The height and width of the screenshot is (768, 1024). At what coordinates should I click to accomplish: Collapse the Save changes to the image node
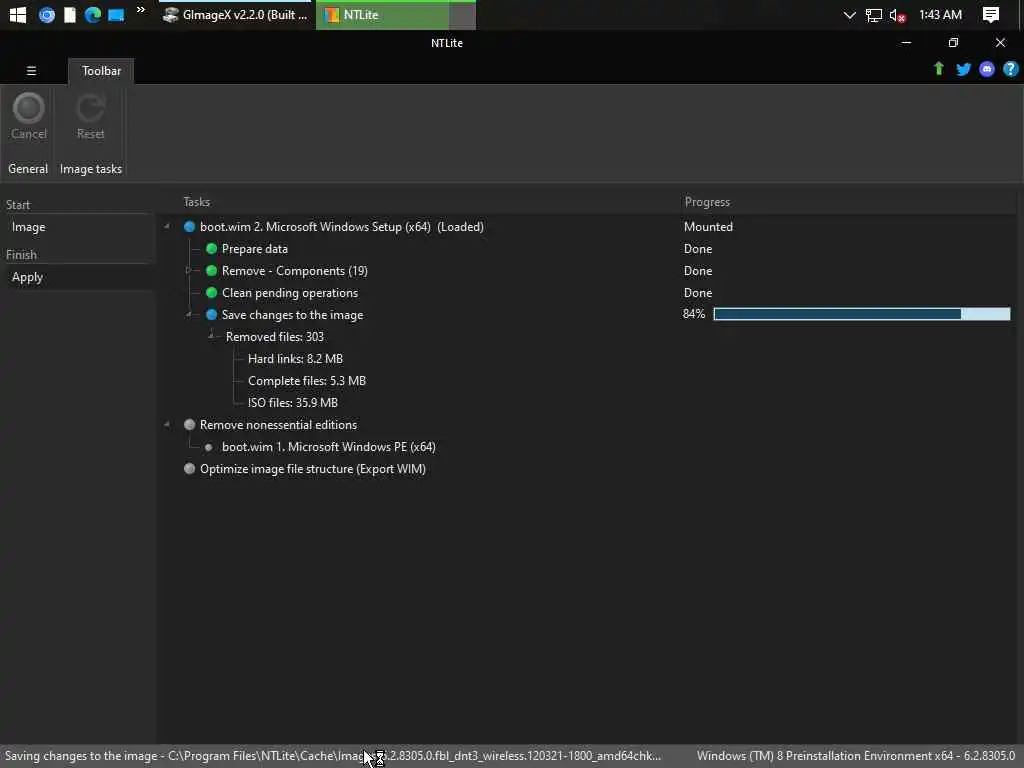pos(189,314)
